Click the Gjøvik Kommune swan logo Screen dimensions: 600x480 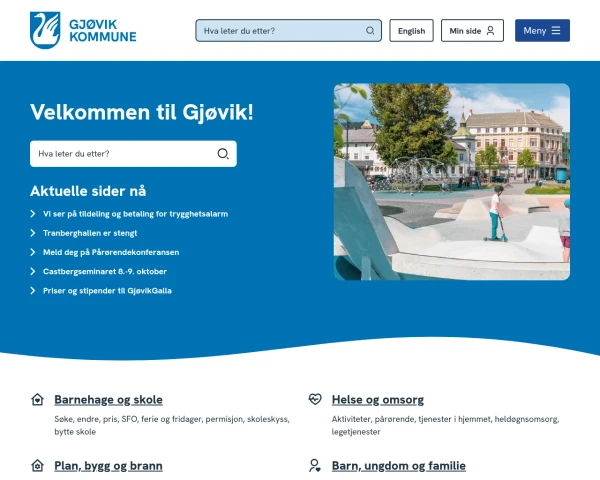(45, 30)
